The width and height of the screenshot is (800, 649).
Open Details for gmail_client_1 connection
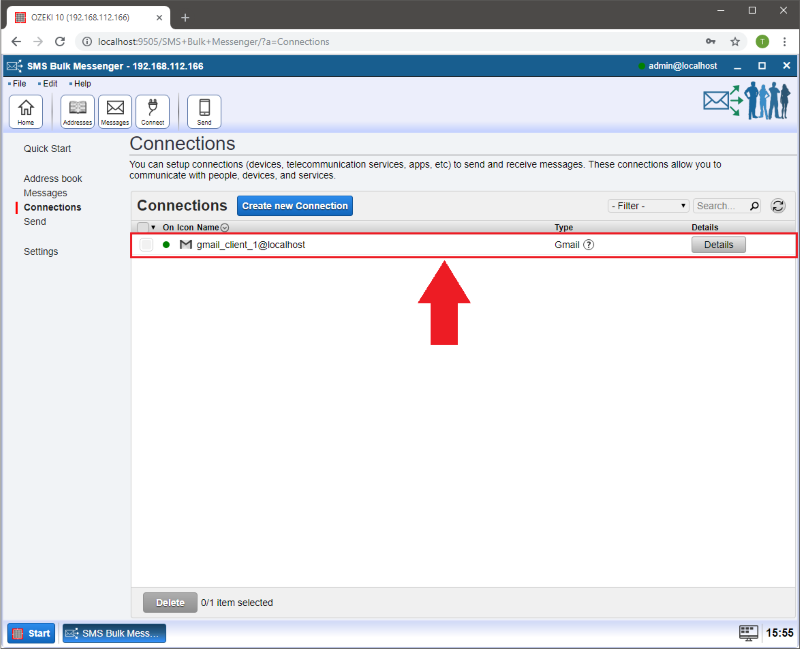pyautogui.click(x=718, y=245)
